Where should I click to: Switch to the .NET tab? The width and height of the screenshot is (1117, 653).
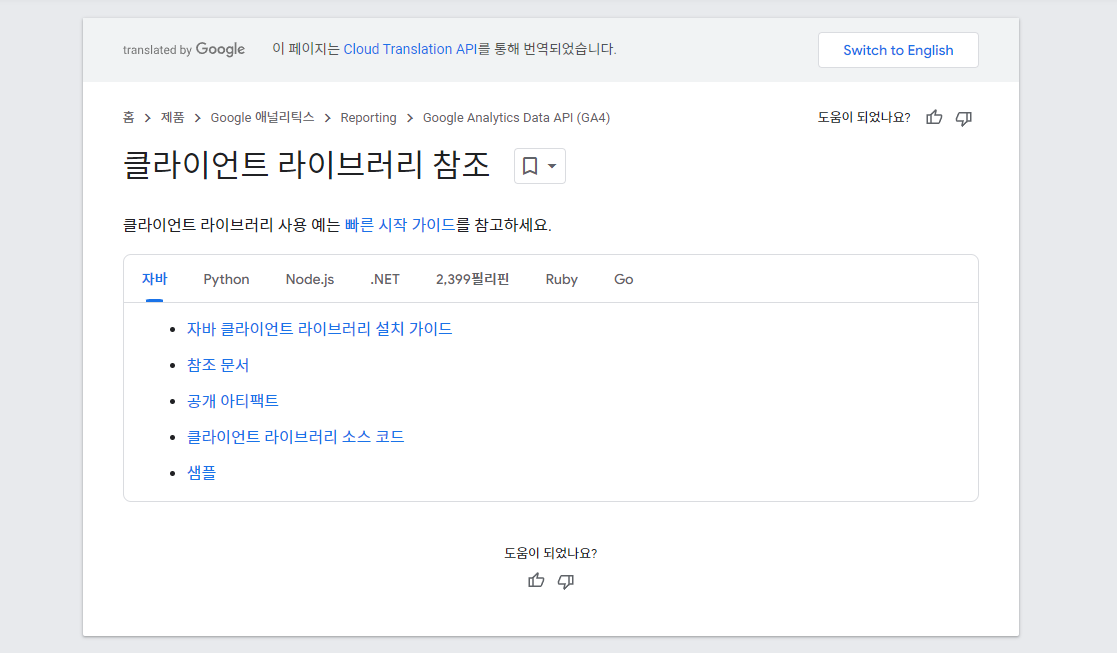click(385, 279)
